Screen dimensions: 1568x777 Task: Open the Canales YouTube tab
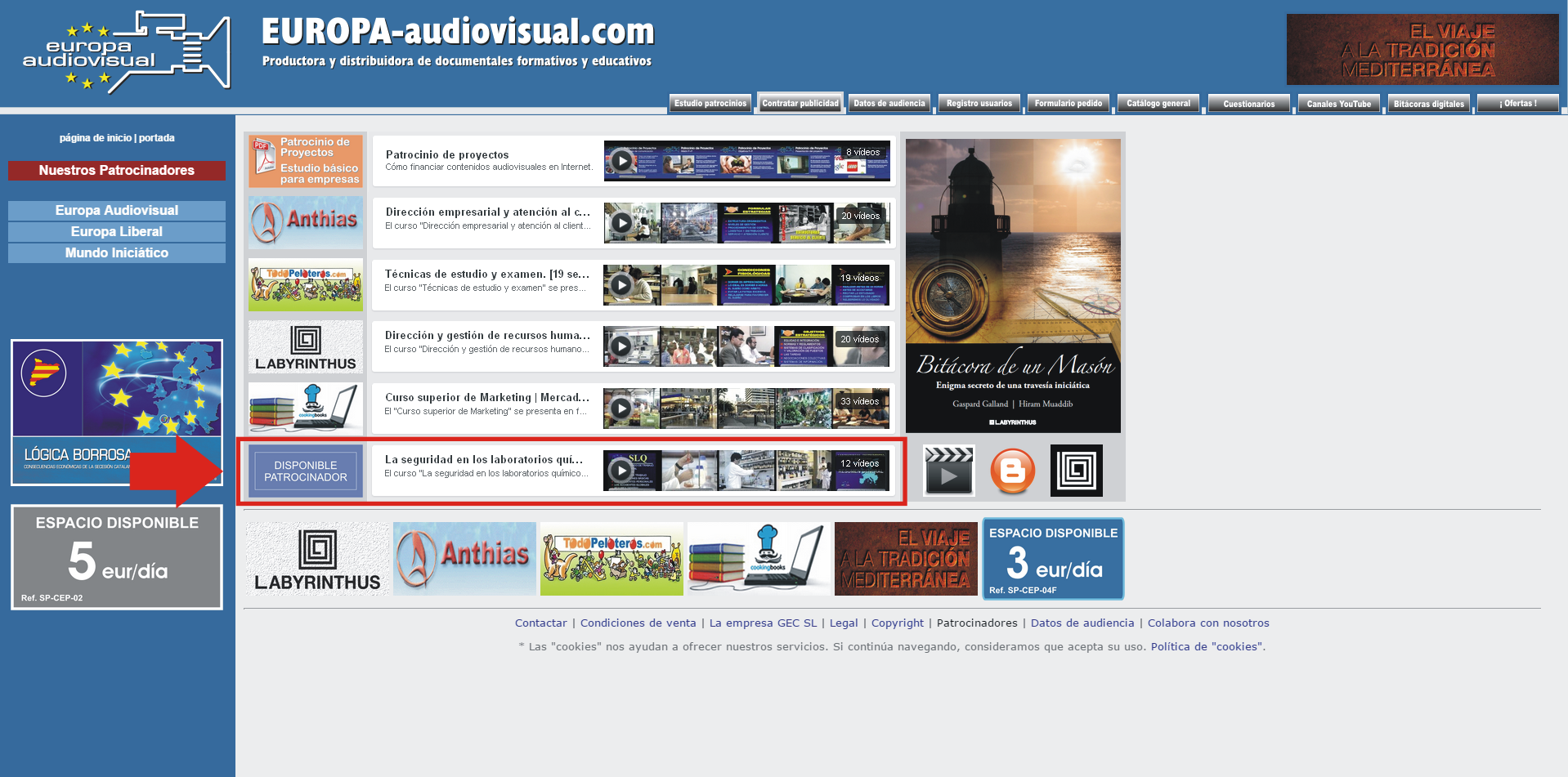tap(1339, 104)
